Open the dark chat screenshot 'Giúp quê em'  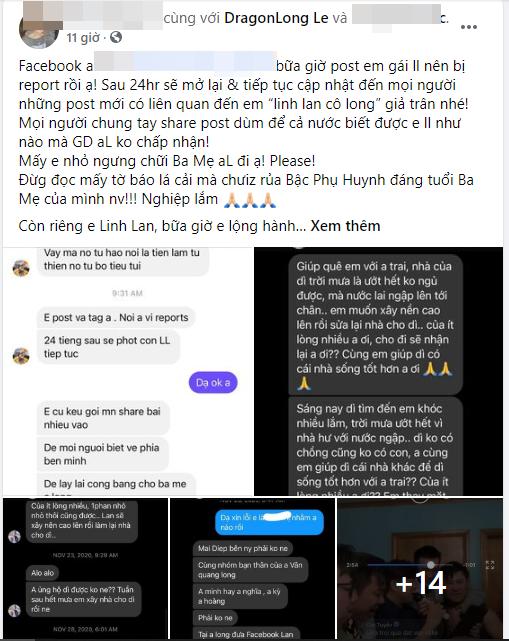click(x=379, y=371)
